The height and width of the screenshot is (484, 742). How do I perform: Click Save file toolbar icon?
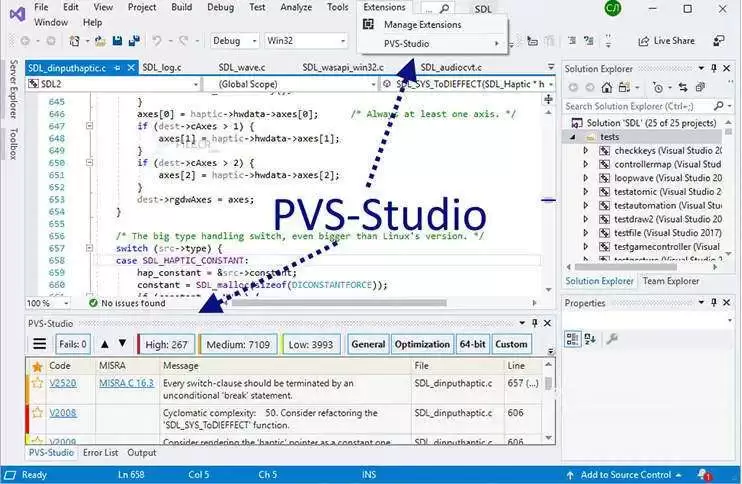pyautogui.click(x=117, y=41)
